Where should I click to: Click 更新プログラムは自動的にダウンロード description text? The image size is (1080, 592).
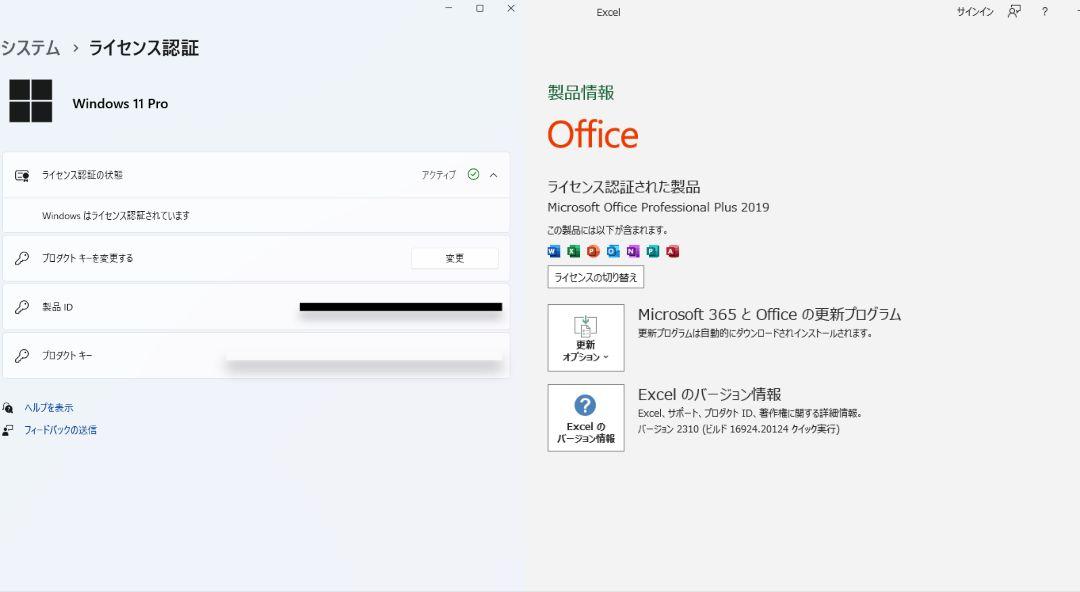[756, 334]
